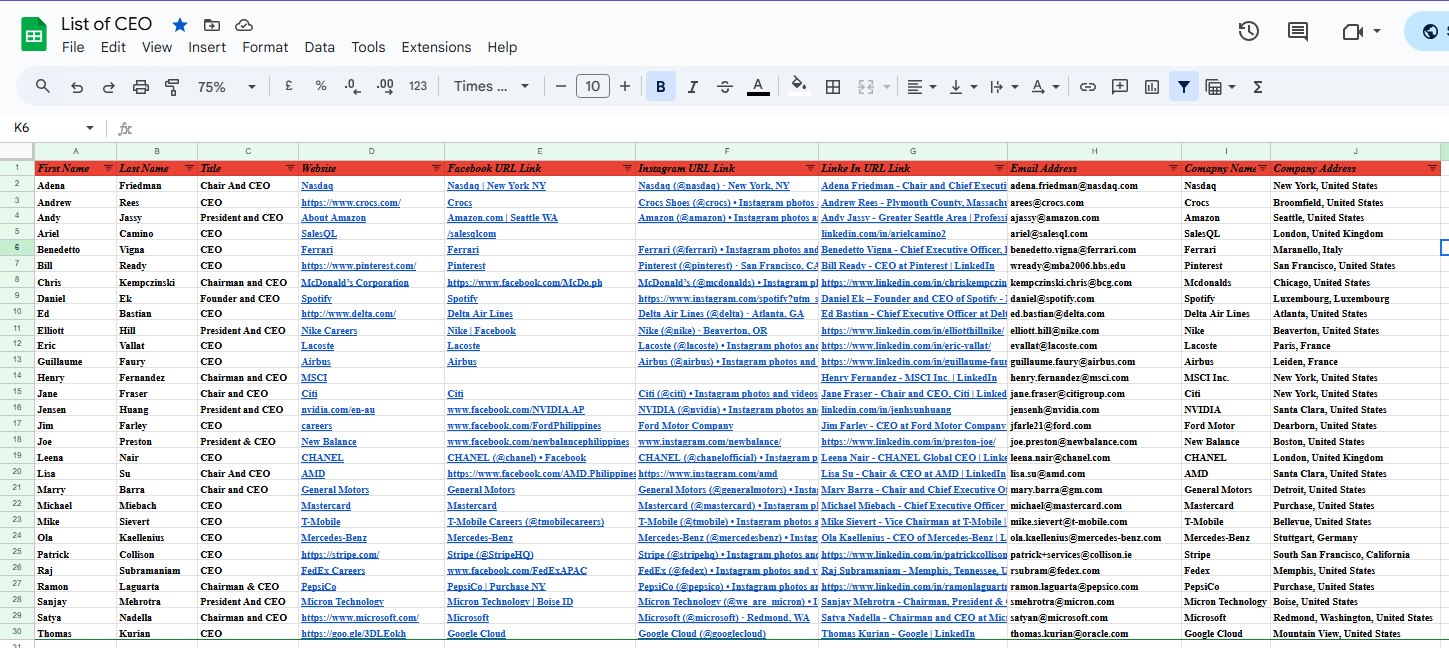Image resolution: width=1449 pixels, height=648 pixels.
Task: Click the Name Box showing K6
Action: (x=48, y=128)
